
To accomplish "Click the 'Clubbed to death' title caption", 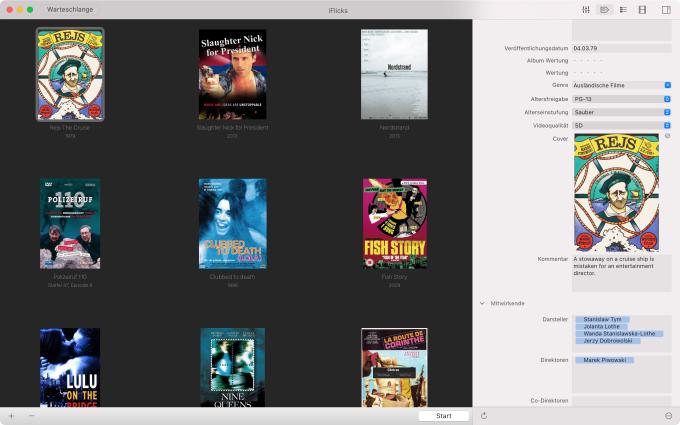I will coord(232,277).
